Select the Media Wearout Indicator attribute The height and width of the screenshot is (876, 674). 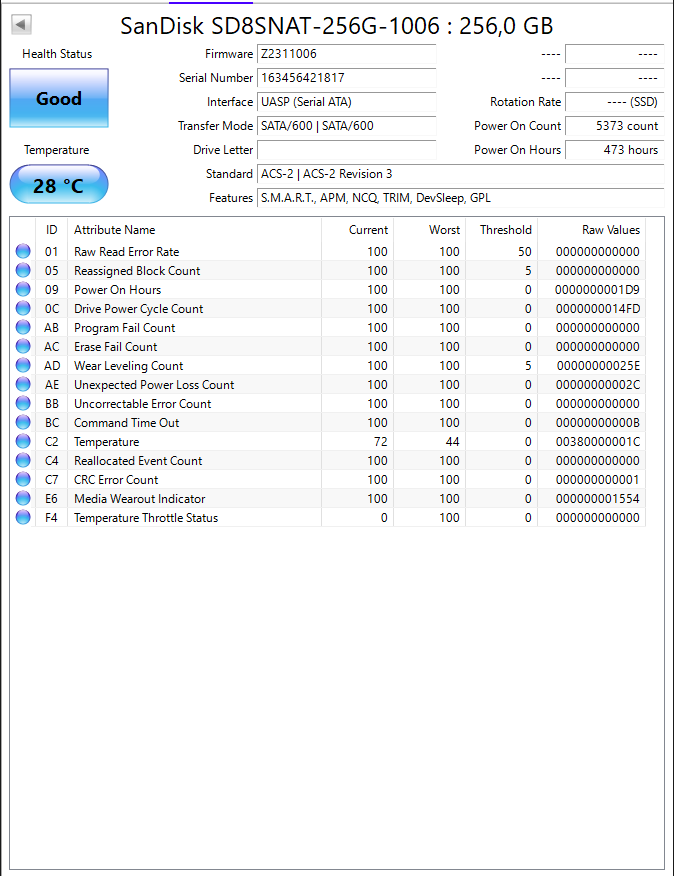pyautogui.click(x=140, y=499)
